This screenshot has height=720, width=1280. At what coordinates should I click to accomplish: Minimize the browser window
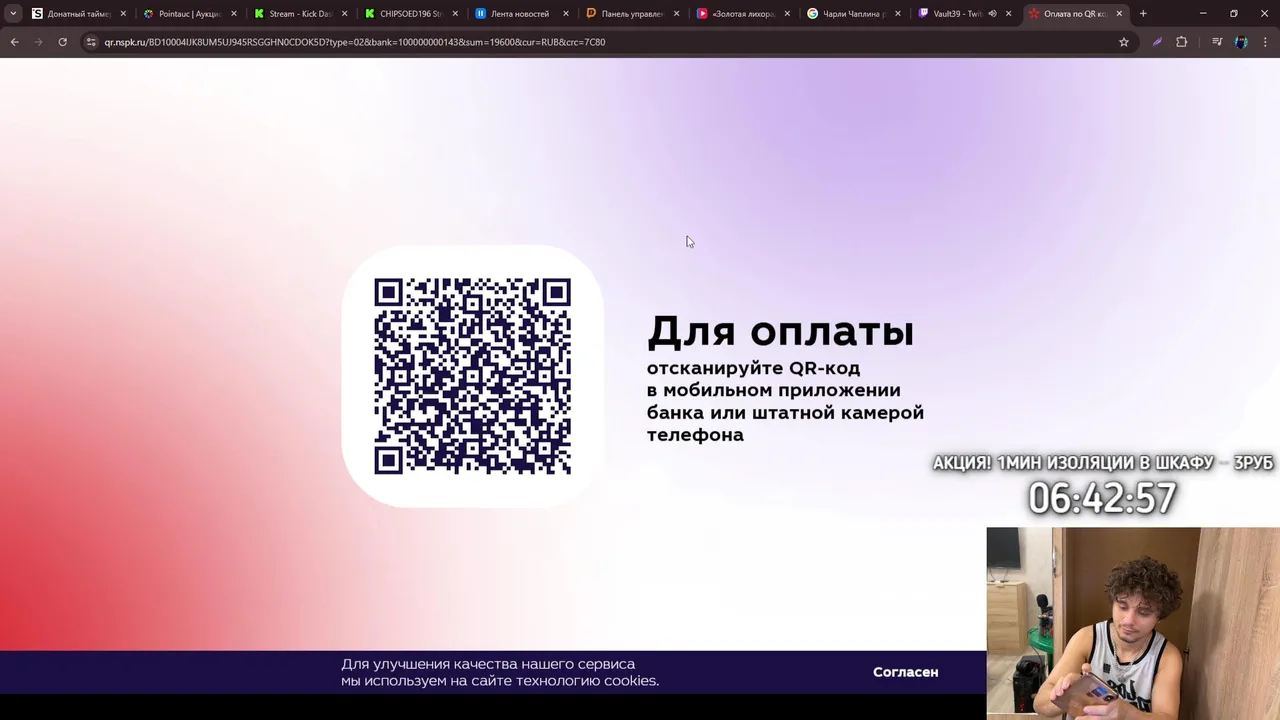1203,14
